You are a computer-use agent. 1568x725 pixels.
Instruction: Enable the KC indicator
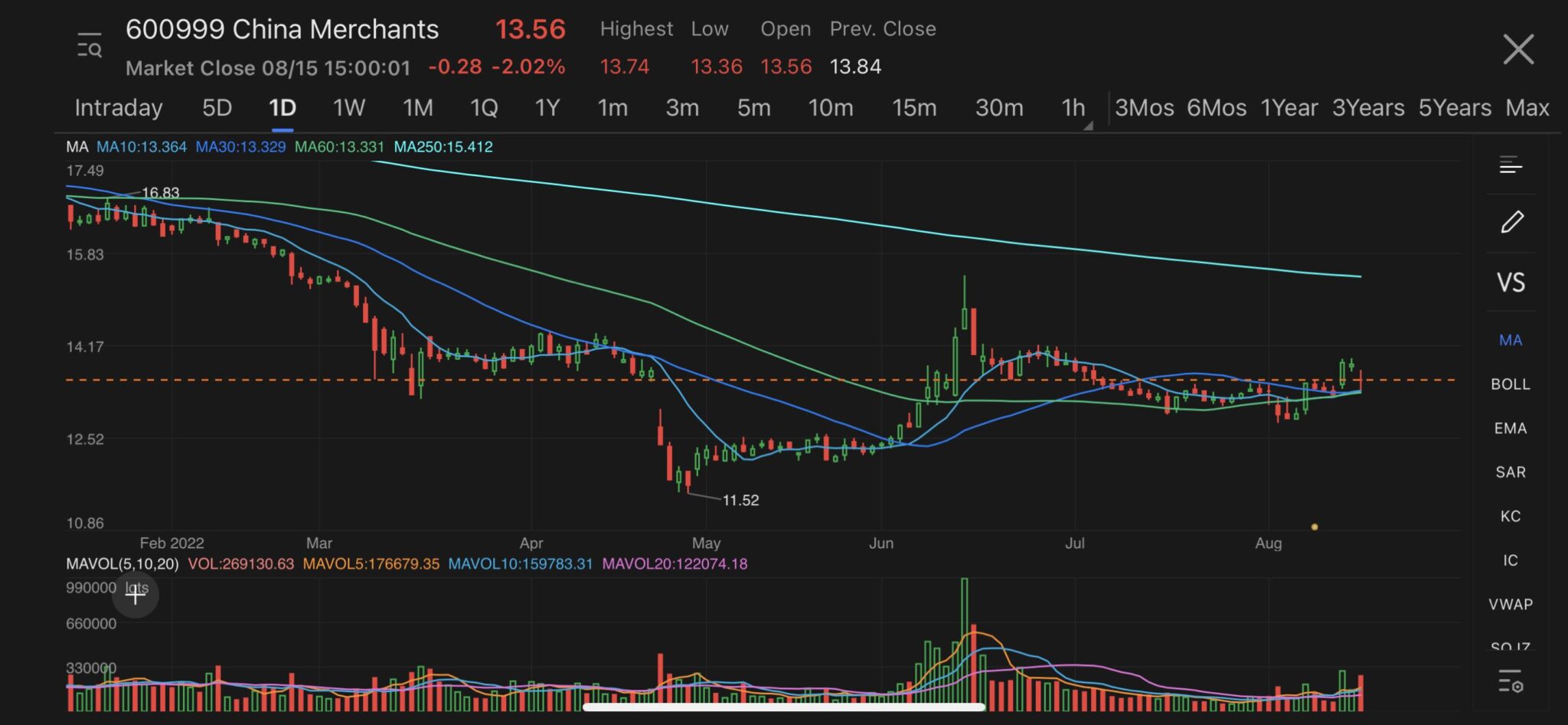pos(1510,516)
